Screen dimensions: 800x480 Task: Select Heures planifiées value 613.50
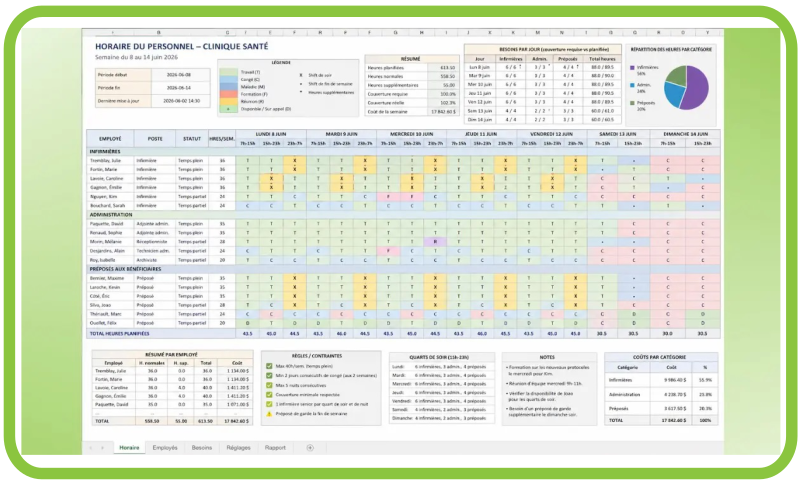click(x=442, y=68)
